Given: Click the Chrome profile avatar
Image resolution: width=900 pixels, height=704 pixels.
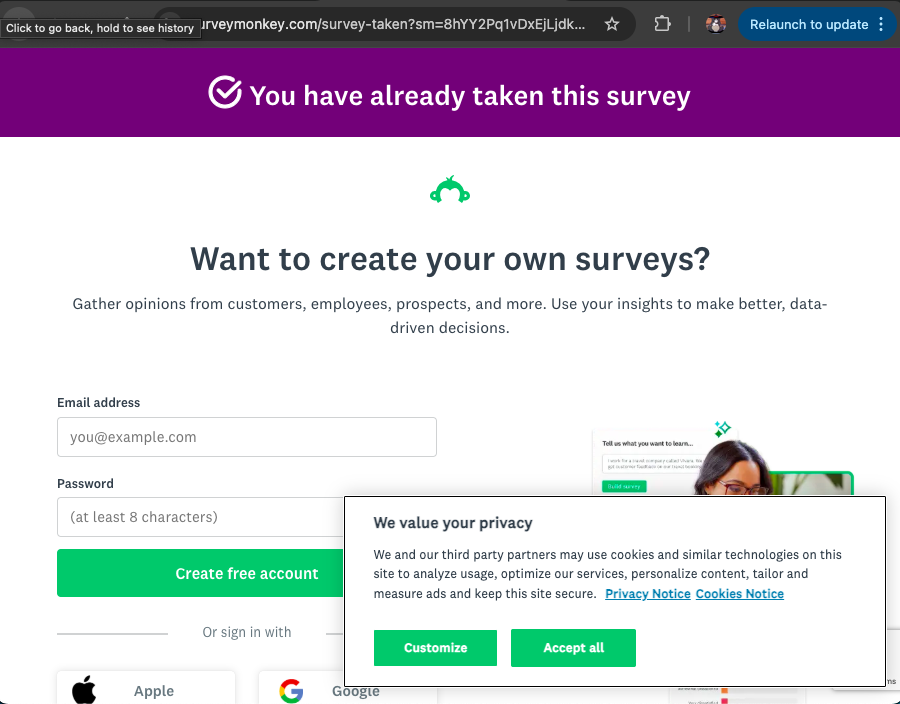Looking at the screenshot, I should pyautogui.click(x=715, y=24).
